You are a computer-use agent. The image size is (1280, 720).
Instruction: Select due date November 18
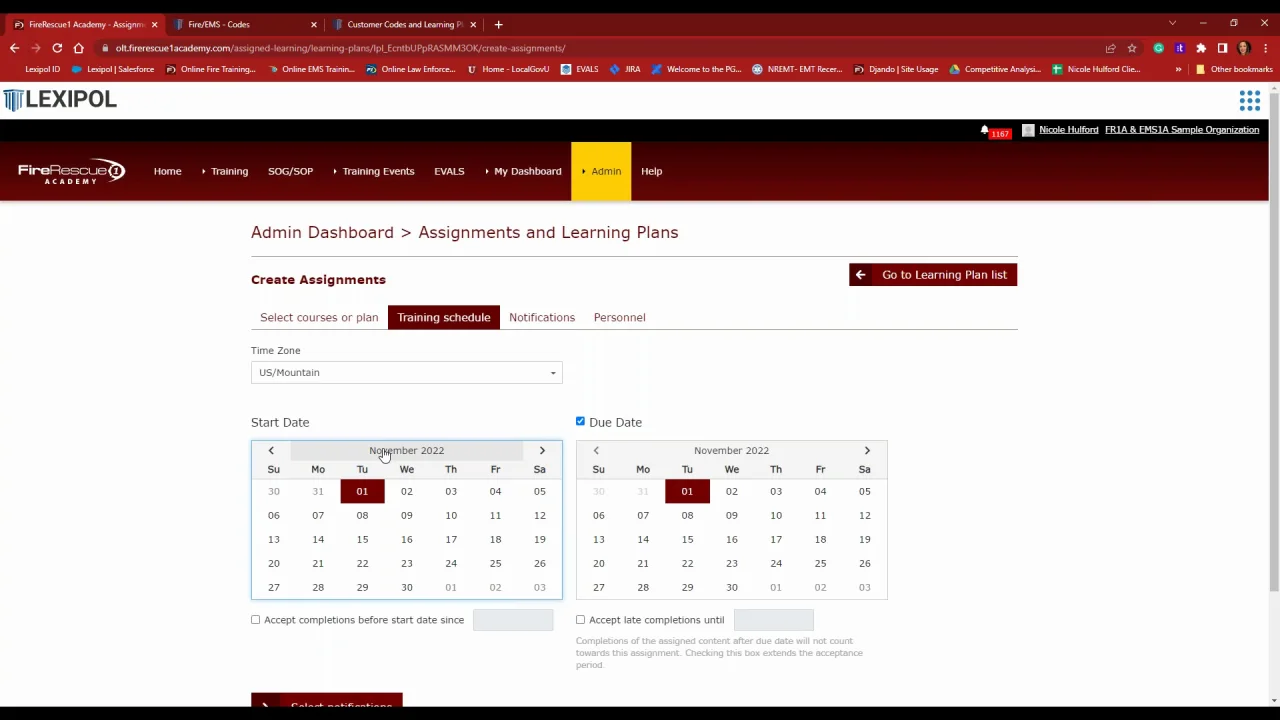tap(820, 539)
